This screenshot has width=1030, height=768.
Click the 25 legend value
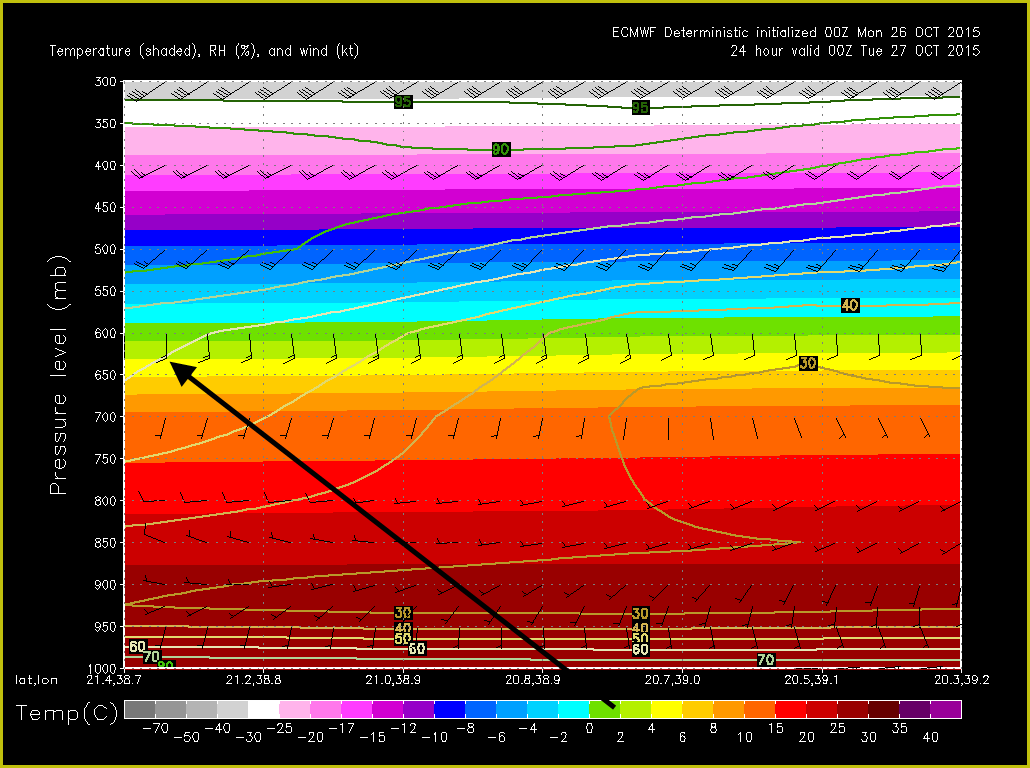838,728
